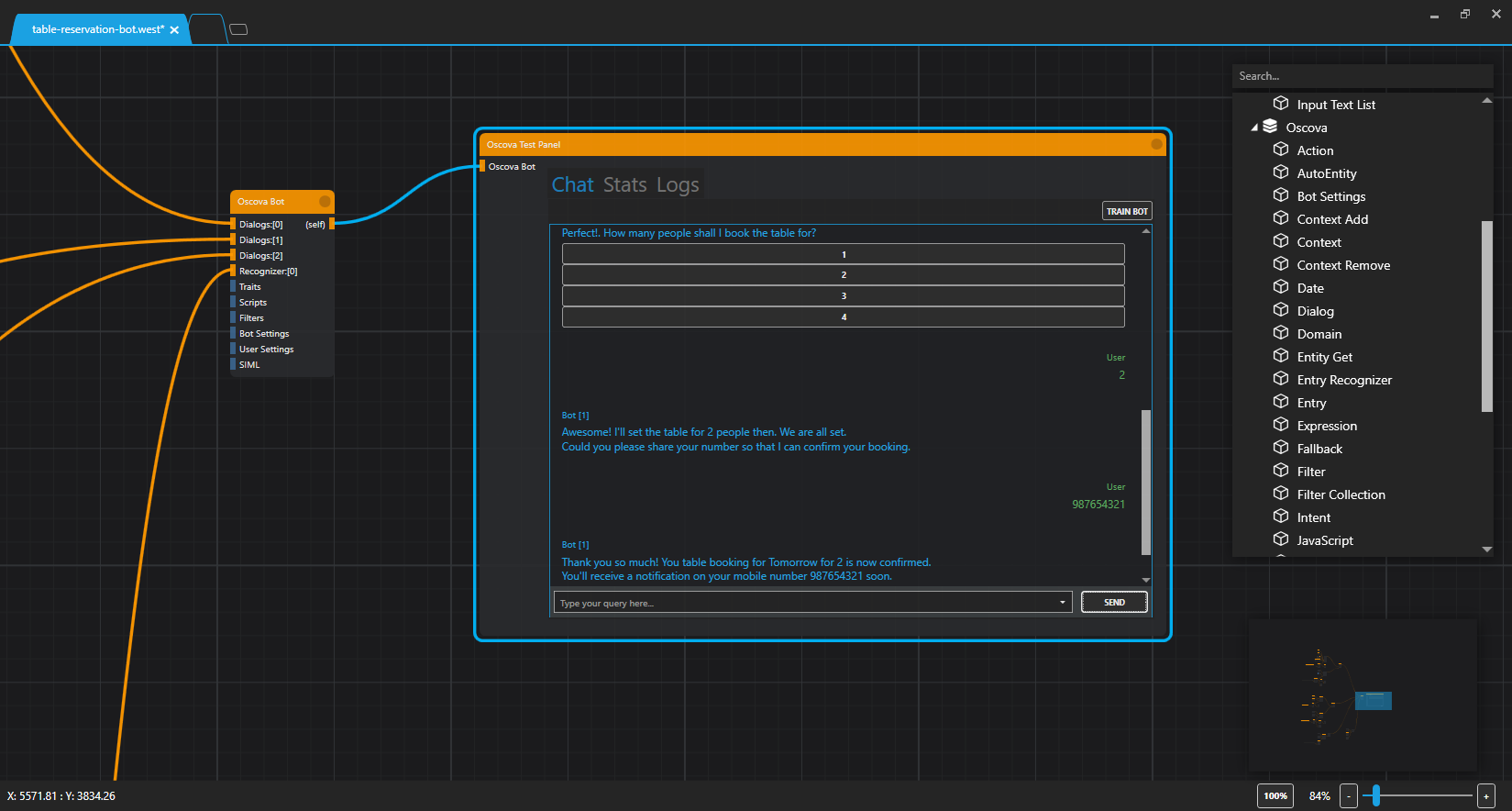Click the Context cube icon

(x=1281, y=240)
